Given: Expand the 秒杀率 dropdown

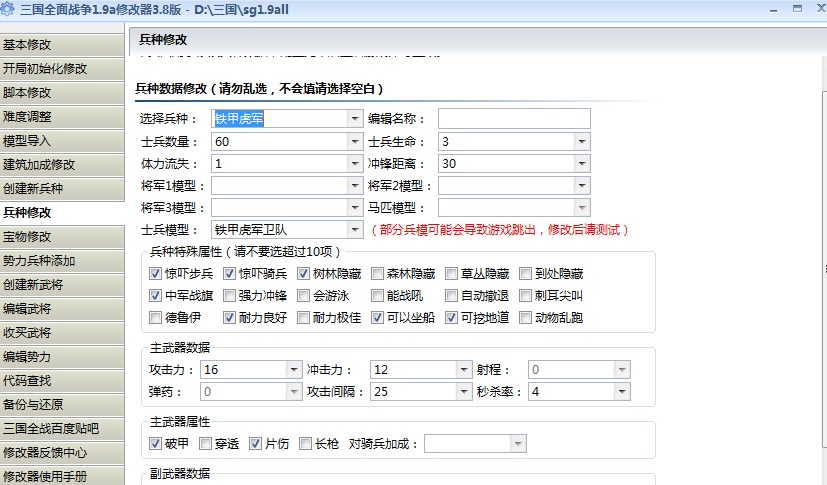Looking at the screenshot, I should point(623,392).
